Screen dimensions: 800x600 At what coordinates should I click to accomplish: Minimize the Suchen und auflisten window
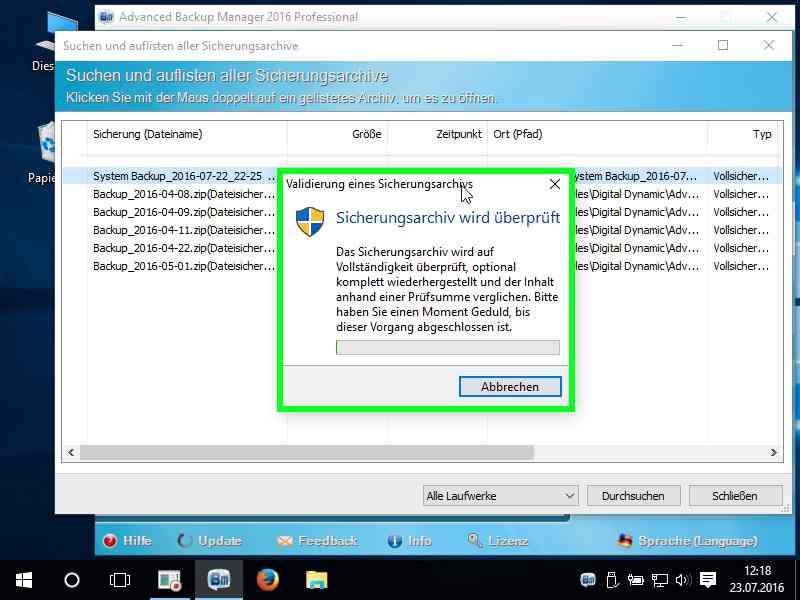coord(678,45)
